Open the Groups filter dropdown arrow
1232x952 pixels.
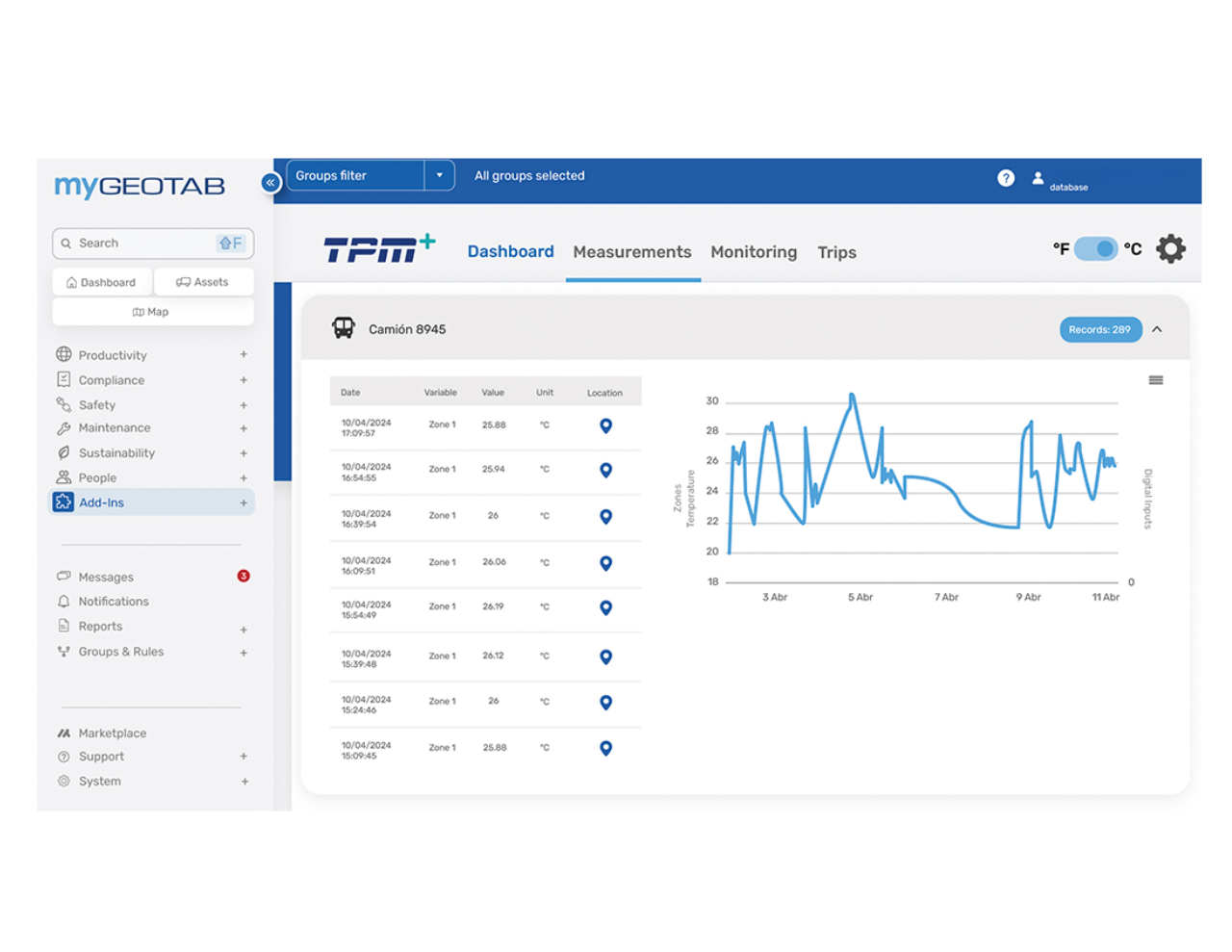point(439,175)
